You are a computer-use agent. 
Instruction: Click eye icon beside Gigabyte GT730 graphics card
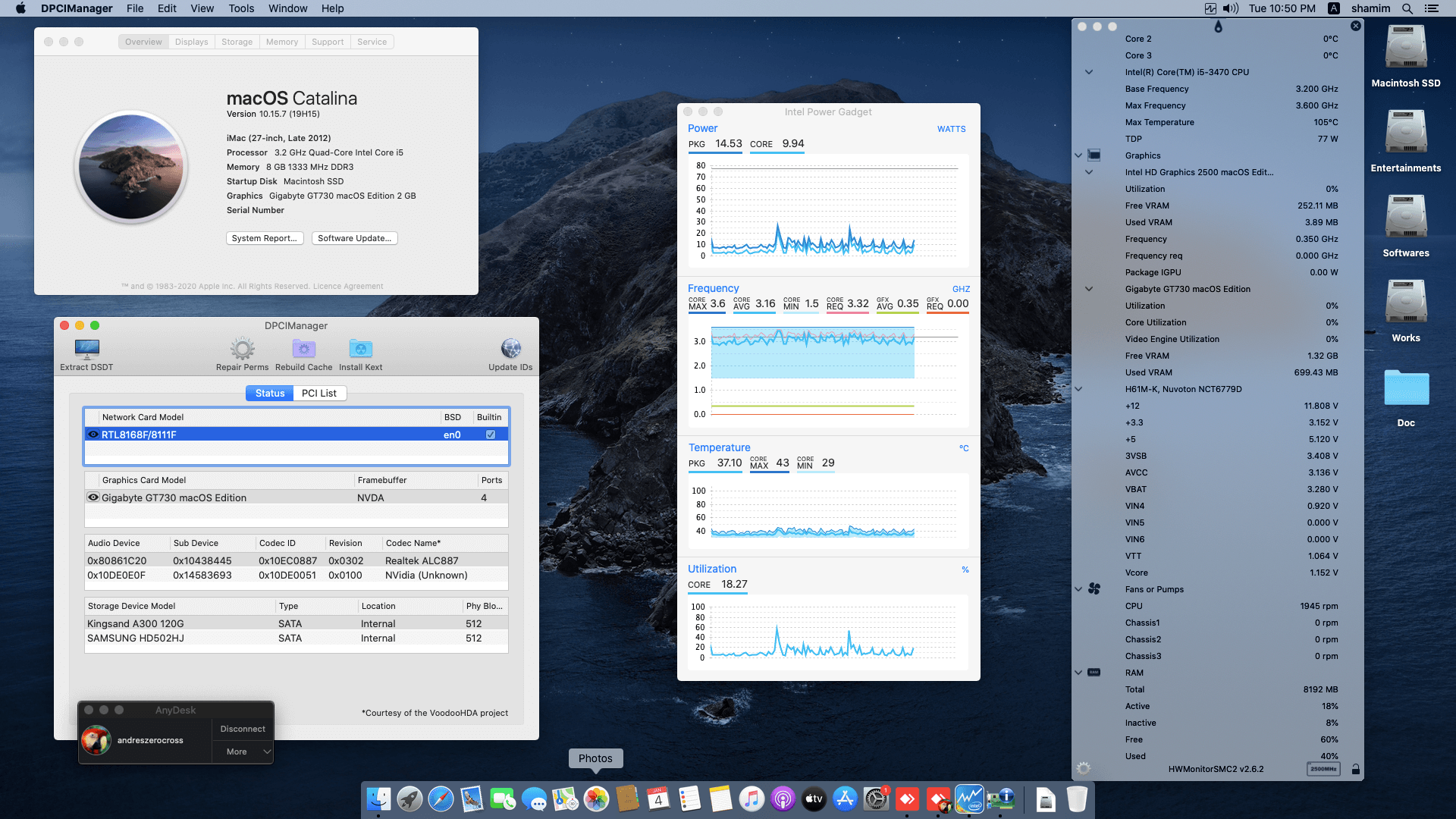pos(93,497)
